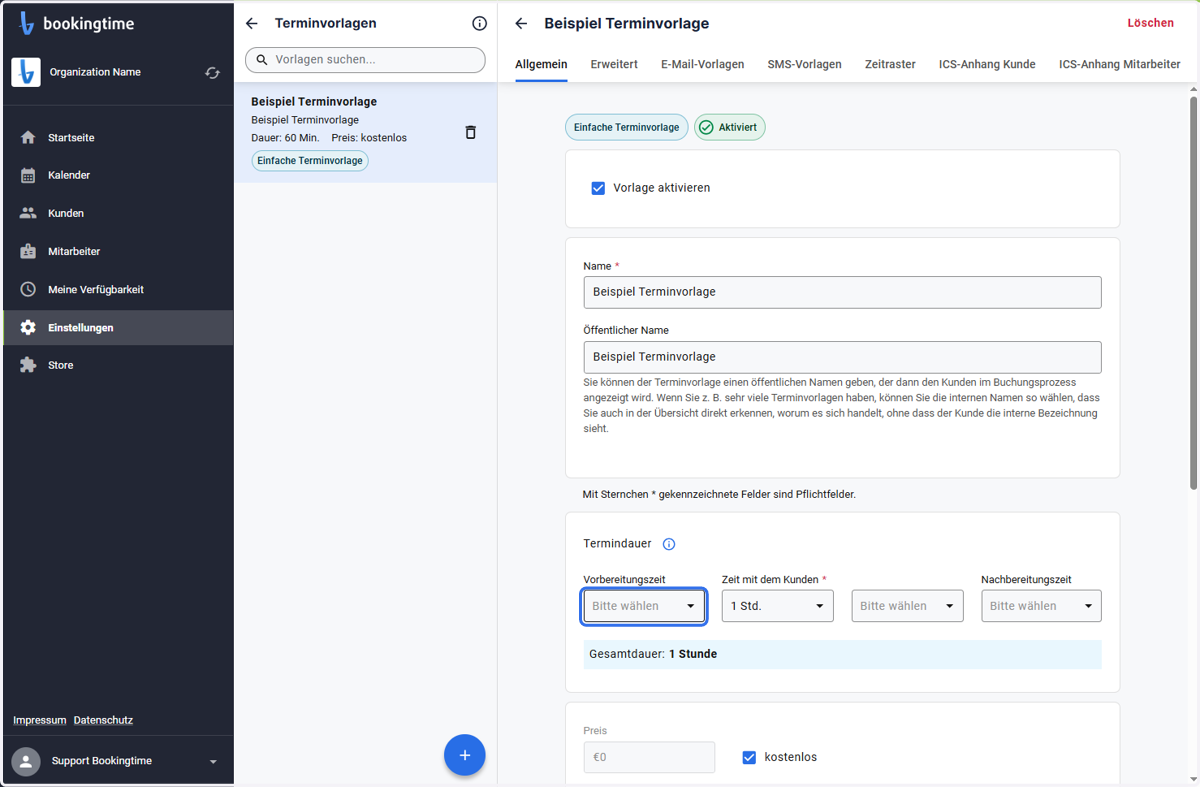This screenshot has height=787, width=1200.
Task: Open the Datenschutz link
Action: (x=103, y=720)
